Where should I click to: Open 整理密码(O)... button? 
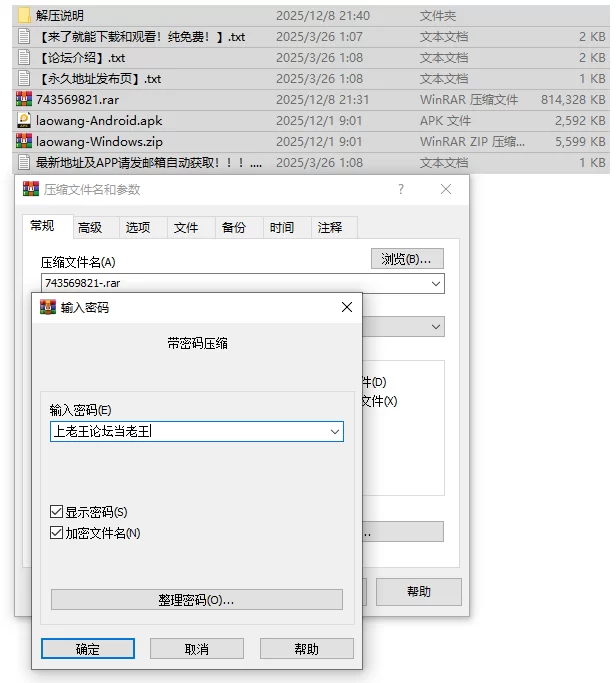197,600
